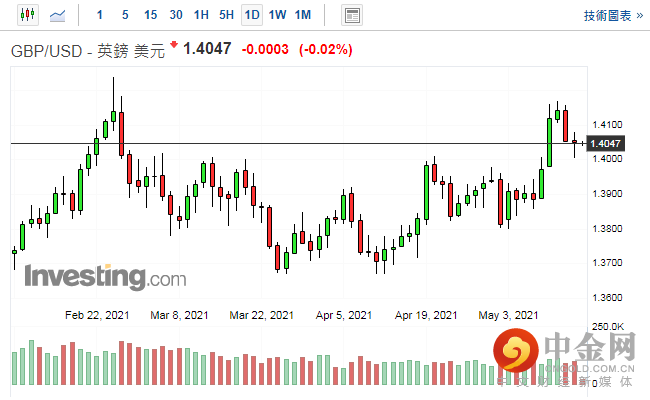Click the 1.3600 axis label
This screenshot has height=400, width=650.
607,298
